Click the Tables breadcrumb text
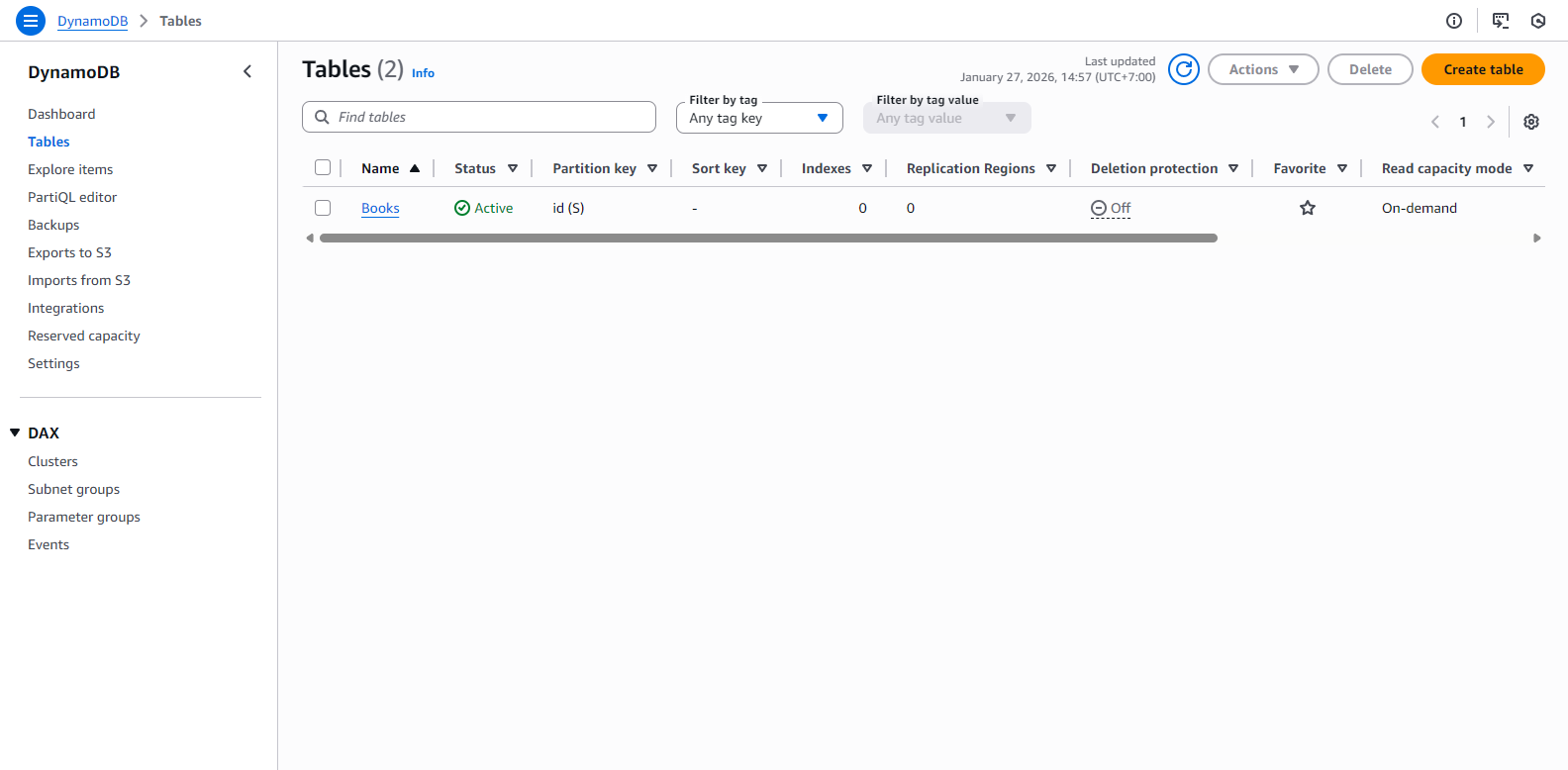Viewport: 1568px width, 770px height. coord(180,21)
